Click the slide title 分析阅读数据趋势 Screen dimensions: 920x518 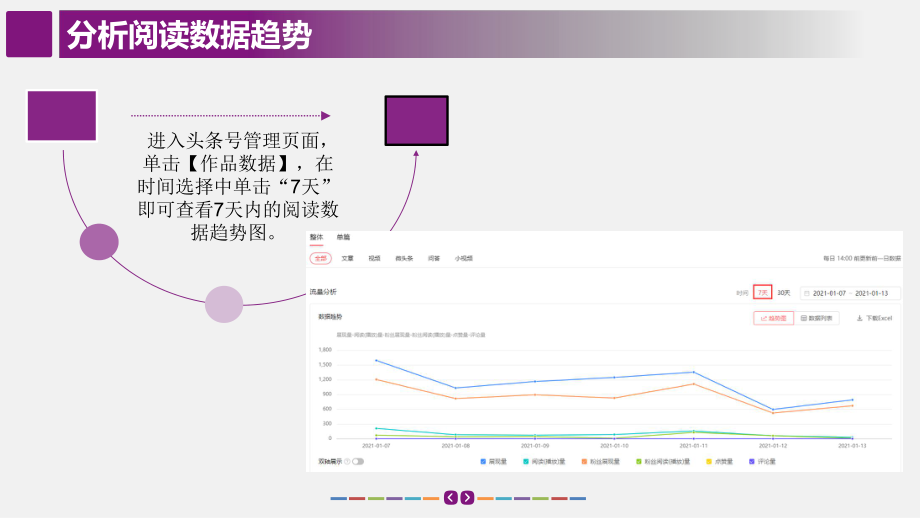click(188, 35)
